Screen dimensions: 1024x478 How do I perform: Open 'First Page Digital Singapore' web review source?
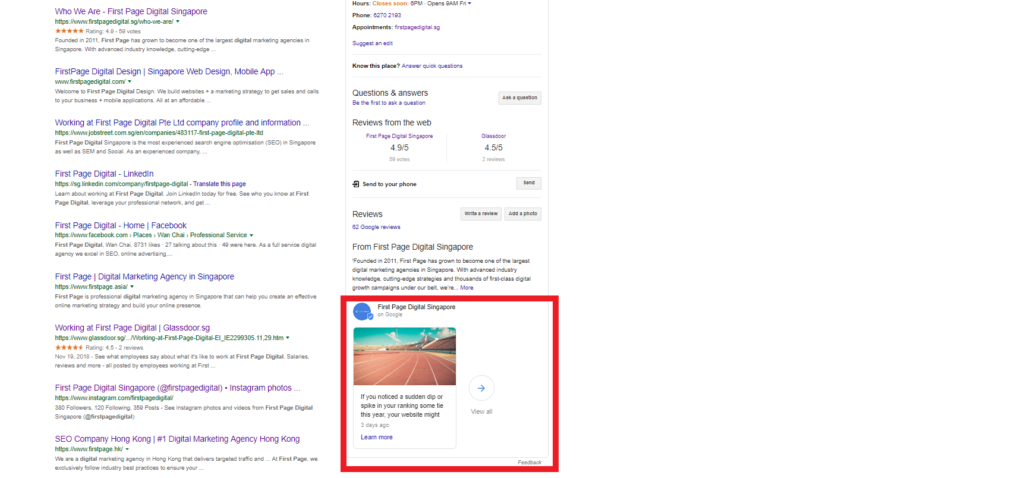[399, 136]
